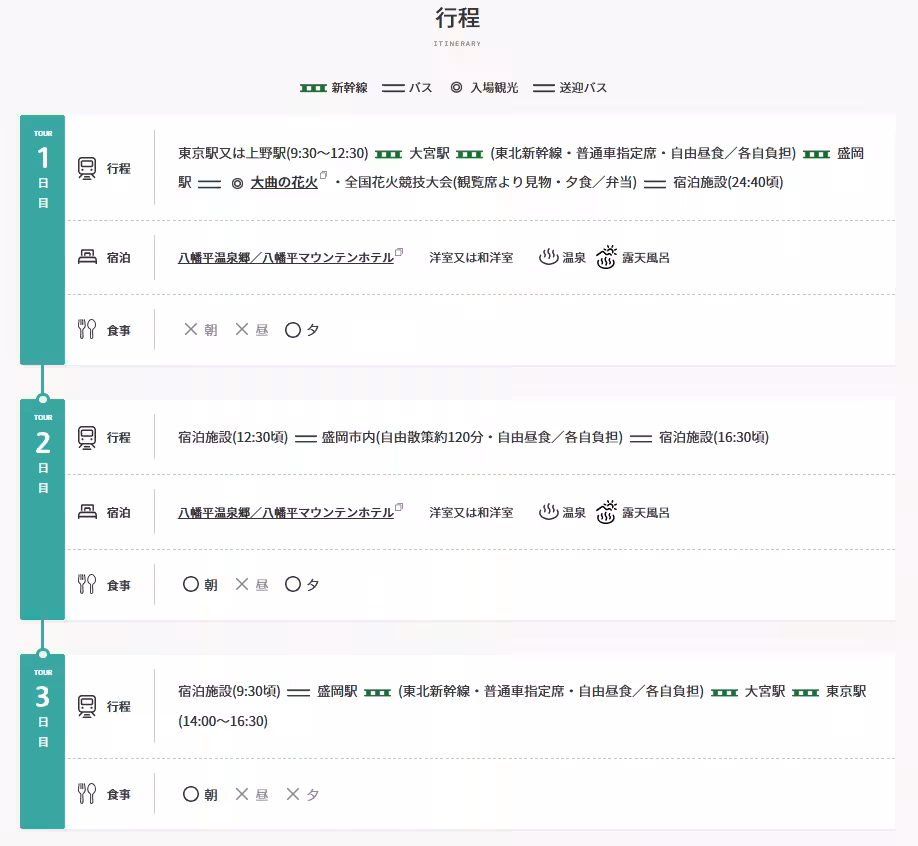Click the day 1 露天風呂 label text
The width and height of the screenshot is (918, 846).
[x=646, y=258]
